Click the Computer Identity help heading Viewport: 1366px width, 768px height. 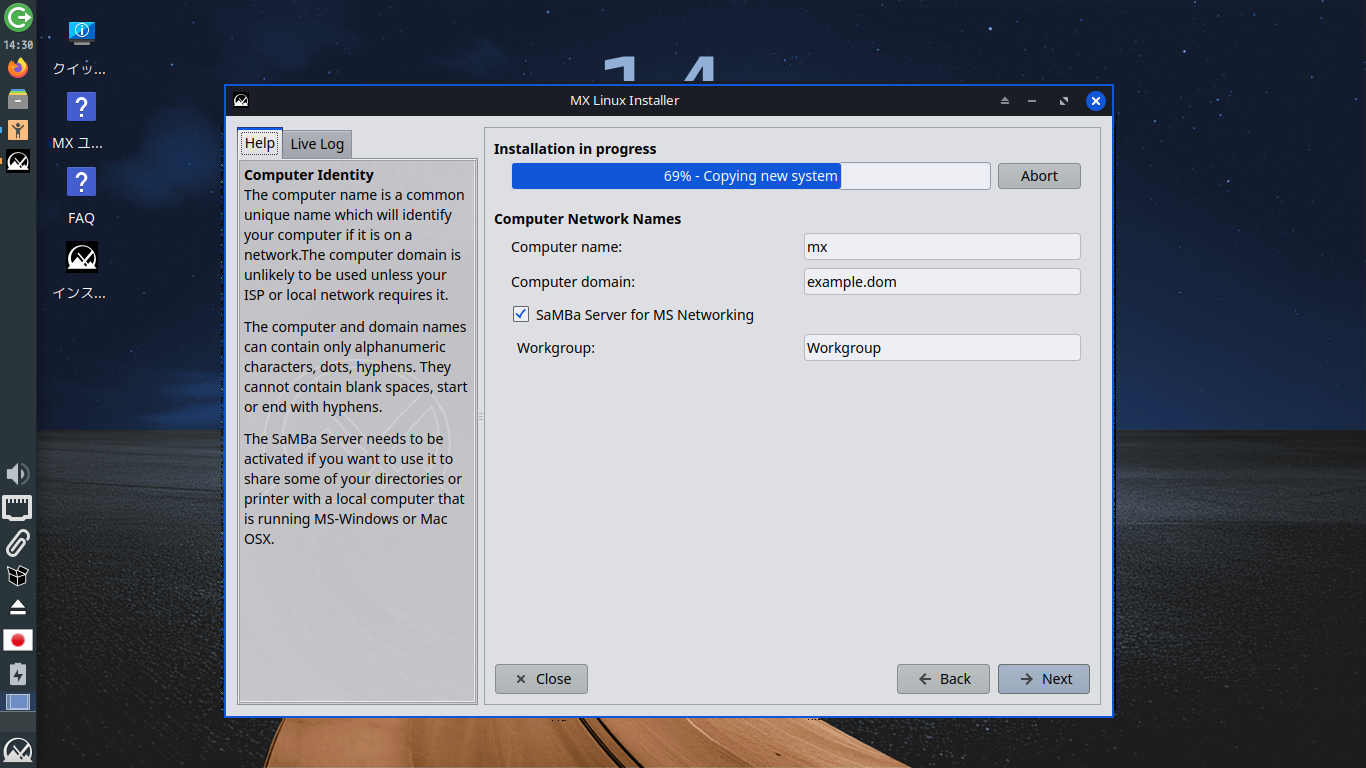pyautogui.click(x=309, y=175)
